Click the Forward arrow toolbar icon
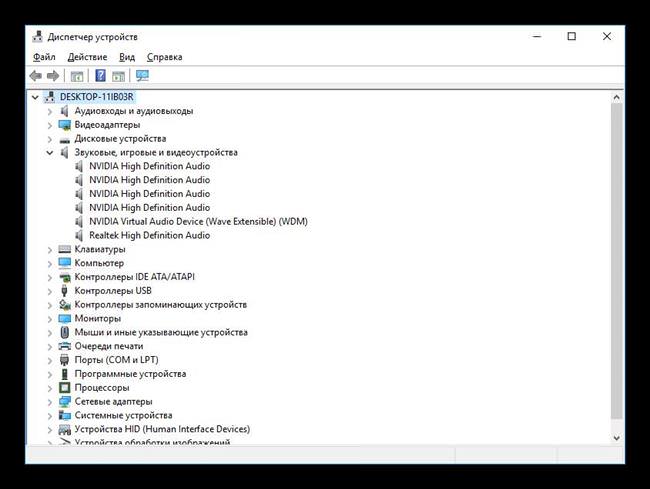 53,76
